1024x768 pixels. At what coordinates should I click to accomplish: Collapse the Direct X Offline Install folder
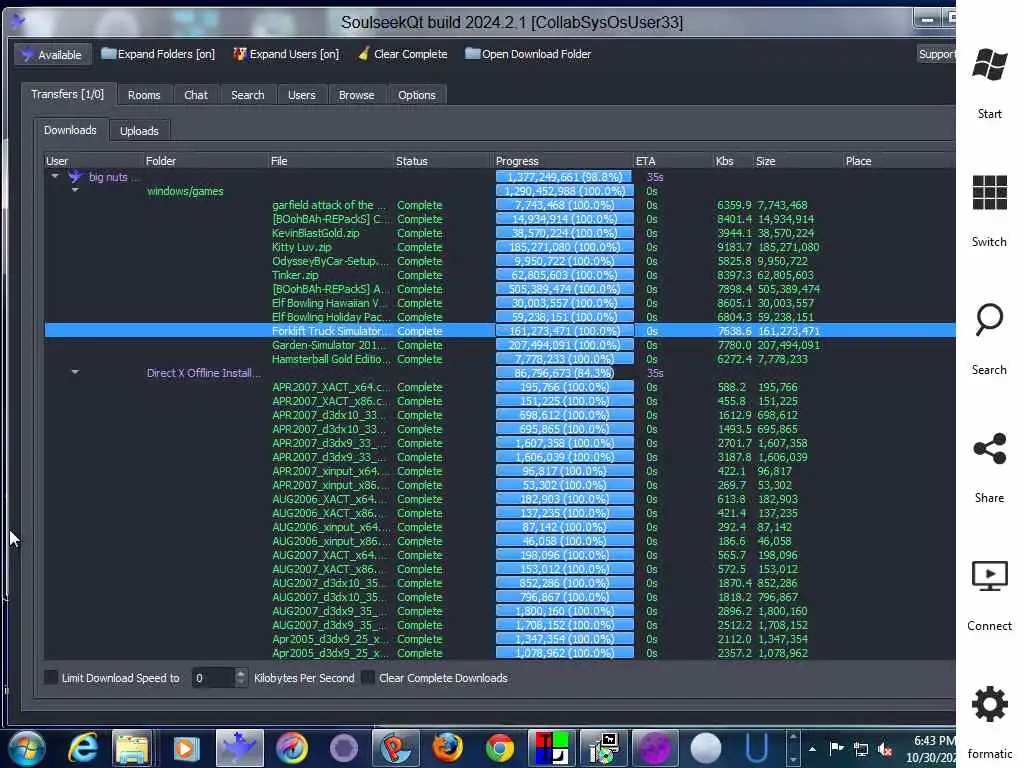tap(75, 372)
